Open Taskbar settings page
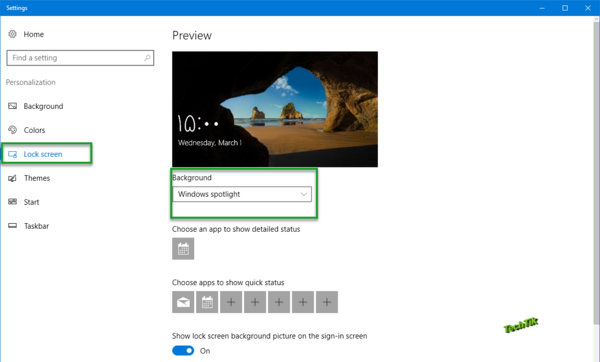 pos(36,226)
